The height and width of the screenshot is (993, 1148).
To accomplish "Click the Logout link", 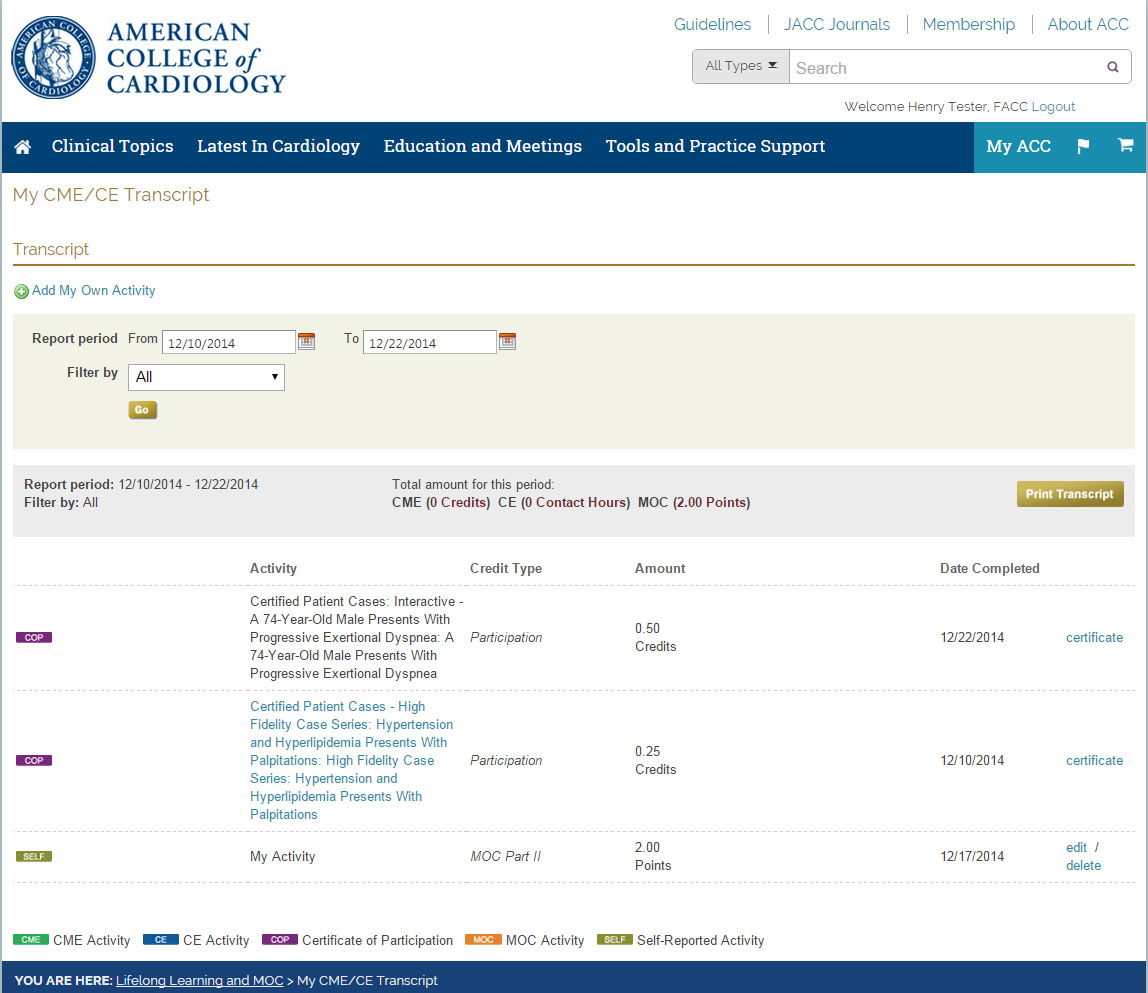I will click(1053, 107).
